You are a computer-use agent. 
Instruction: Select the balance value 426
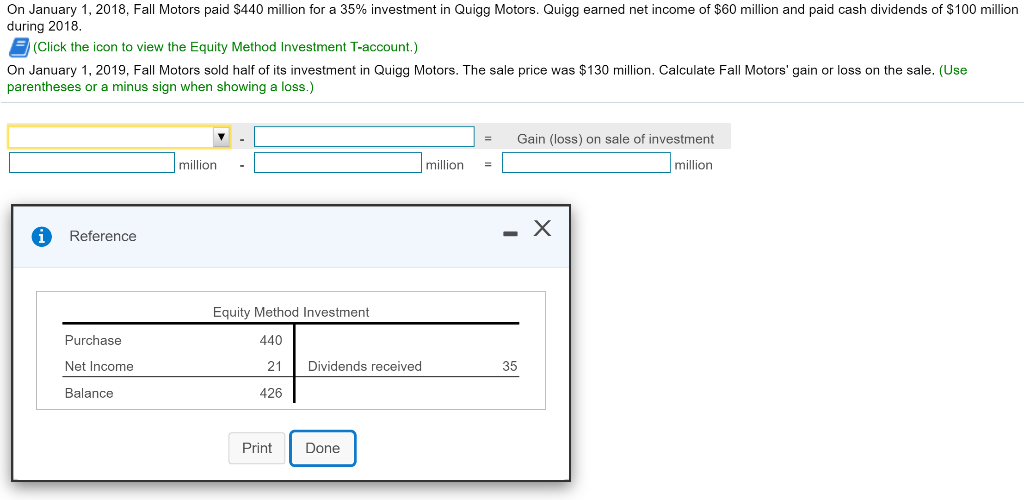tap(270, 394)
